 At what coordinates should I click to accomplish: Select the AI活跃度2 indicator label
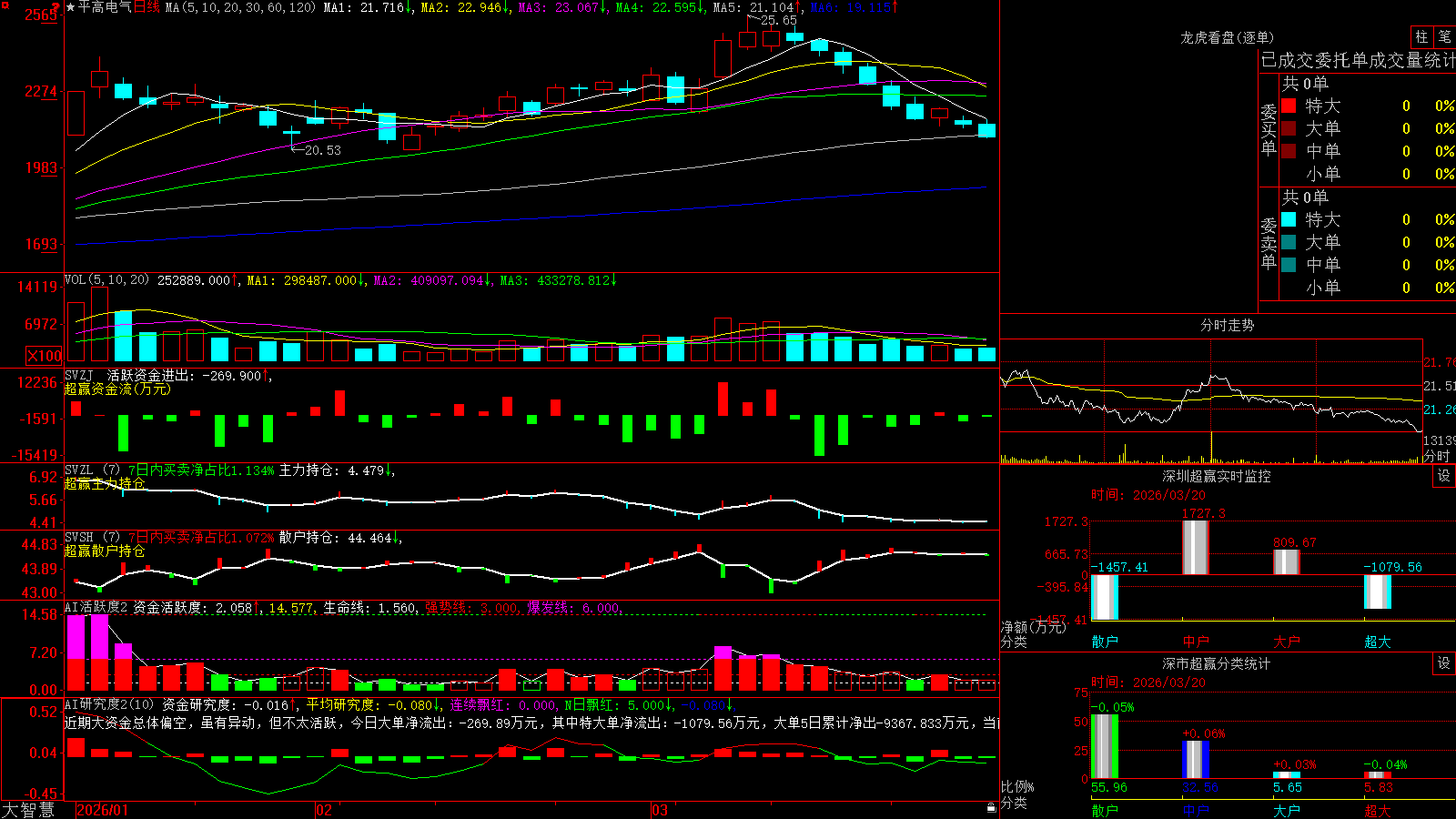coord(96,607)
